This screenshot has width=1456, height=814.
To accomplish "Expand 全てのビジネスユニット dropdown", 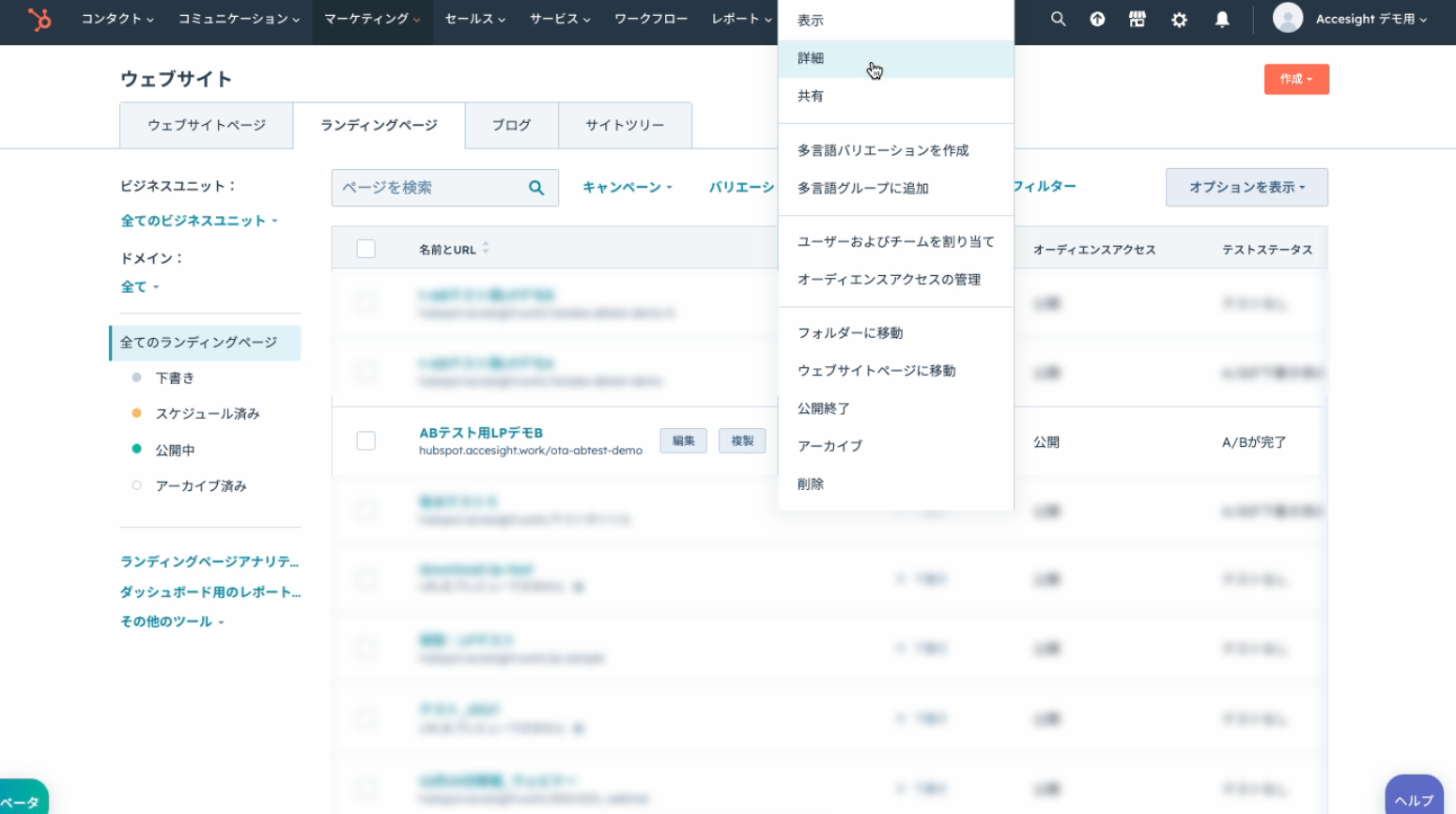I will [x=199, y=221].
